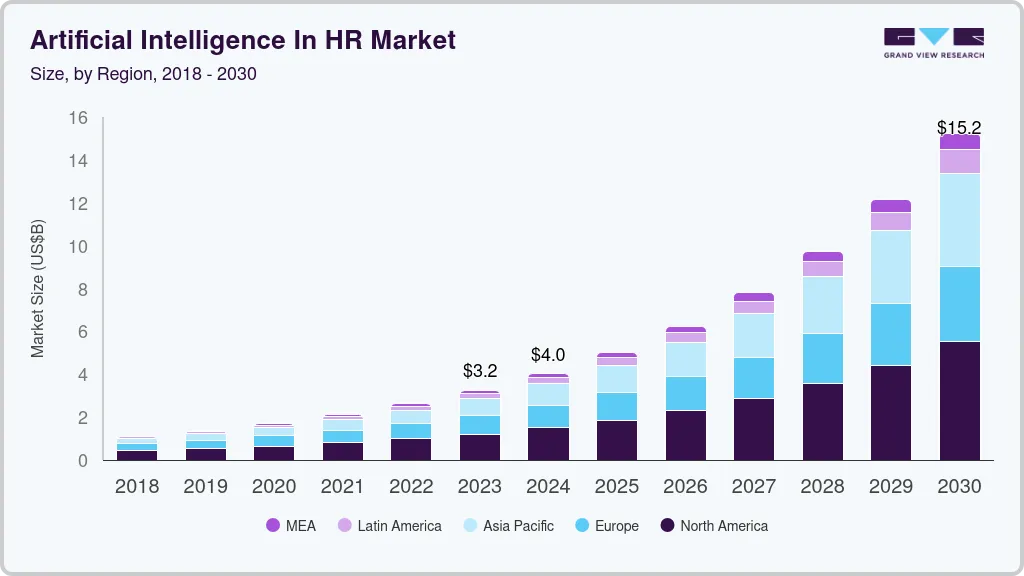Click the chart title text

(x=243, y=40)
